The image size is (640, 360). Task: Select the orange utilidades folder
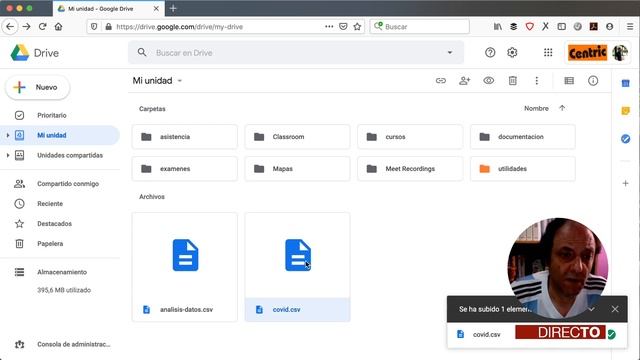coord(523,169)
